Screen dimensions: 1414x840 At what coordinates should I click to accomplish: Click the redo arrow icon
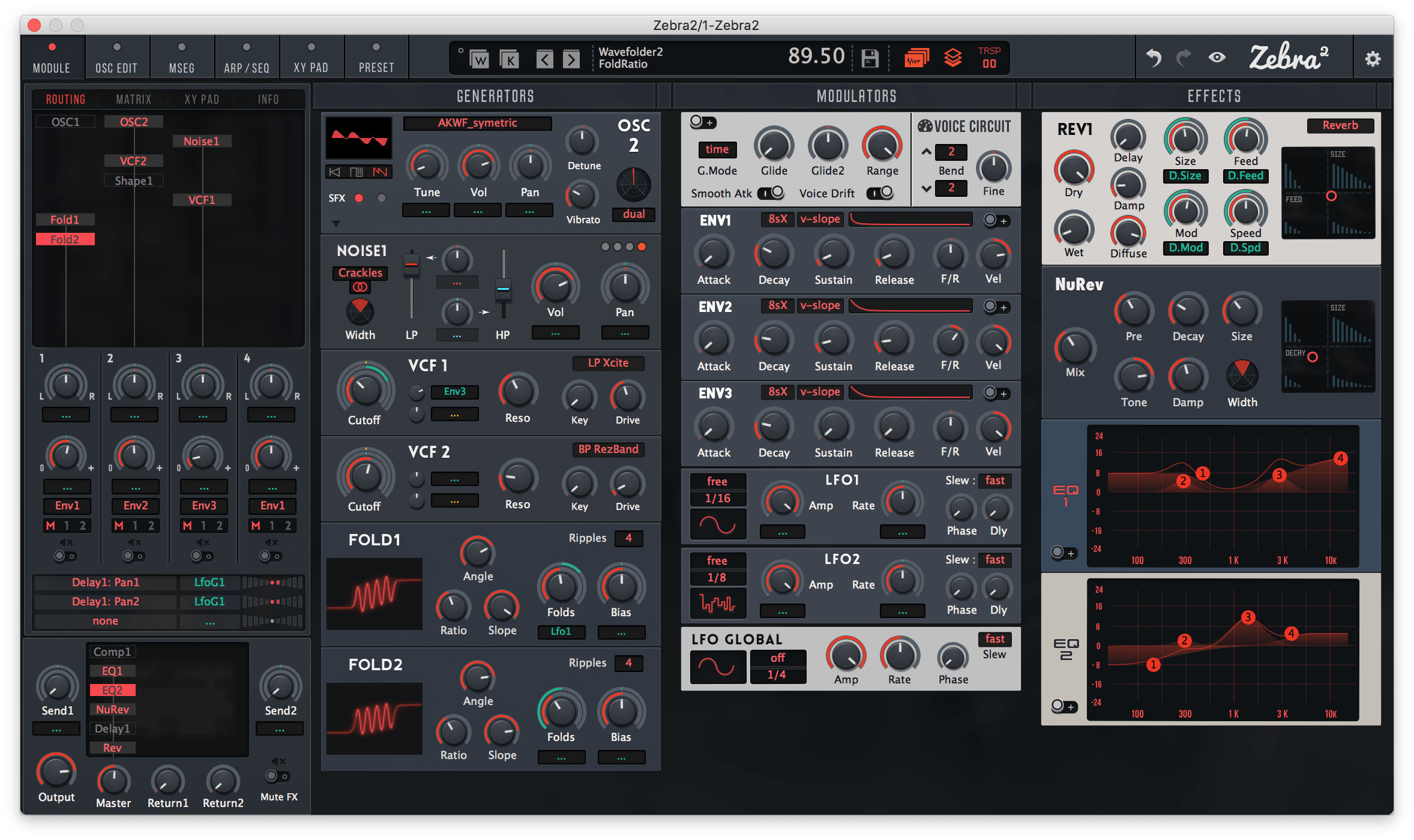pos(1183,58)
